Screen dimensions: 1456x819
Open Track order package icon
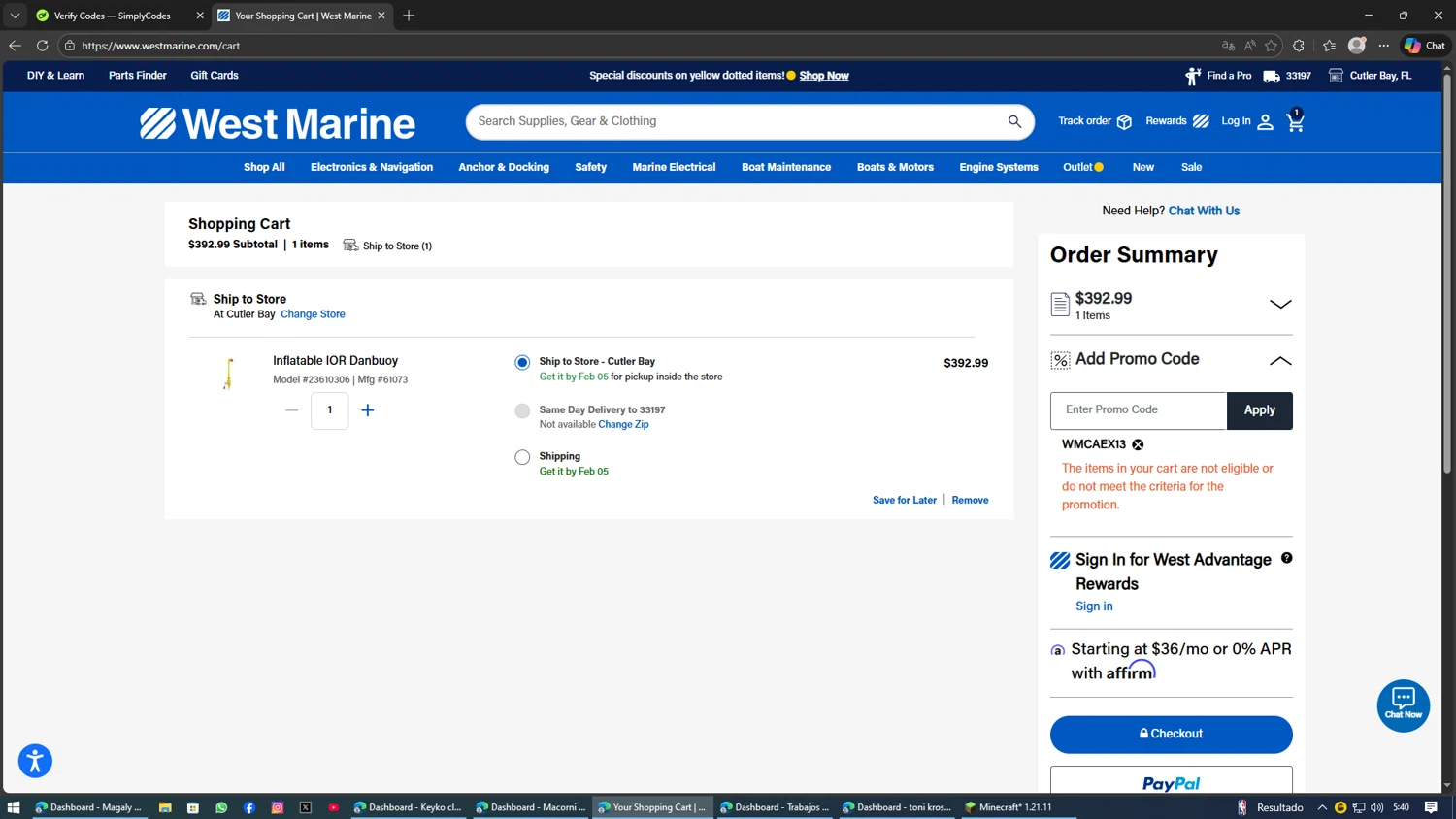pos(1124,122)
